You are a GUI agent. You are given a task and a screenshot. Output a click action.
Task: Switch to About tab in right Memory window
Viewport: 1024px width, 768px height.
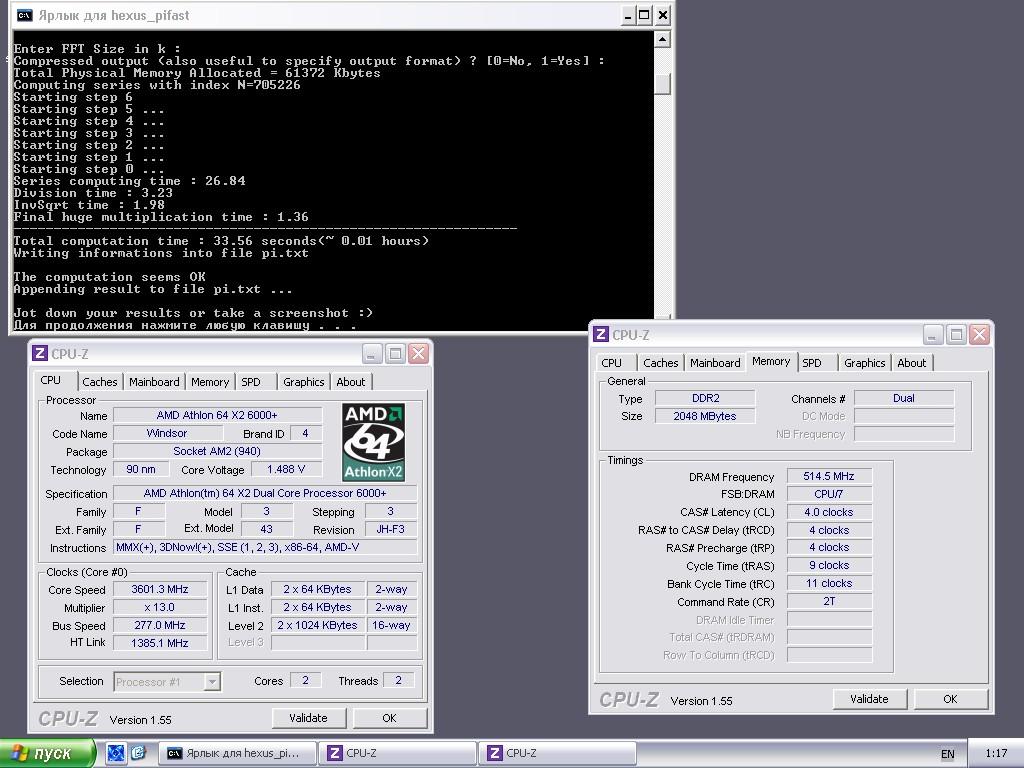pos(912,363)
